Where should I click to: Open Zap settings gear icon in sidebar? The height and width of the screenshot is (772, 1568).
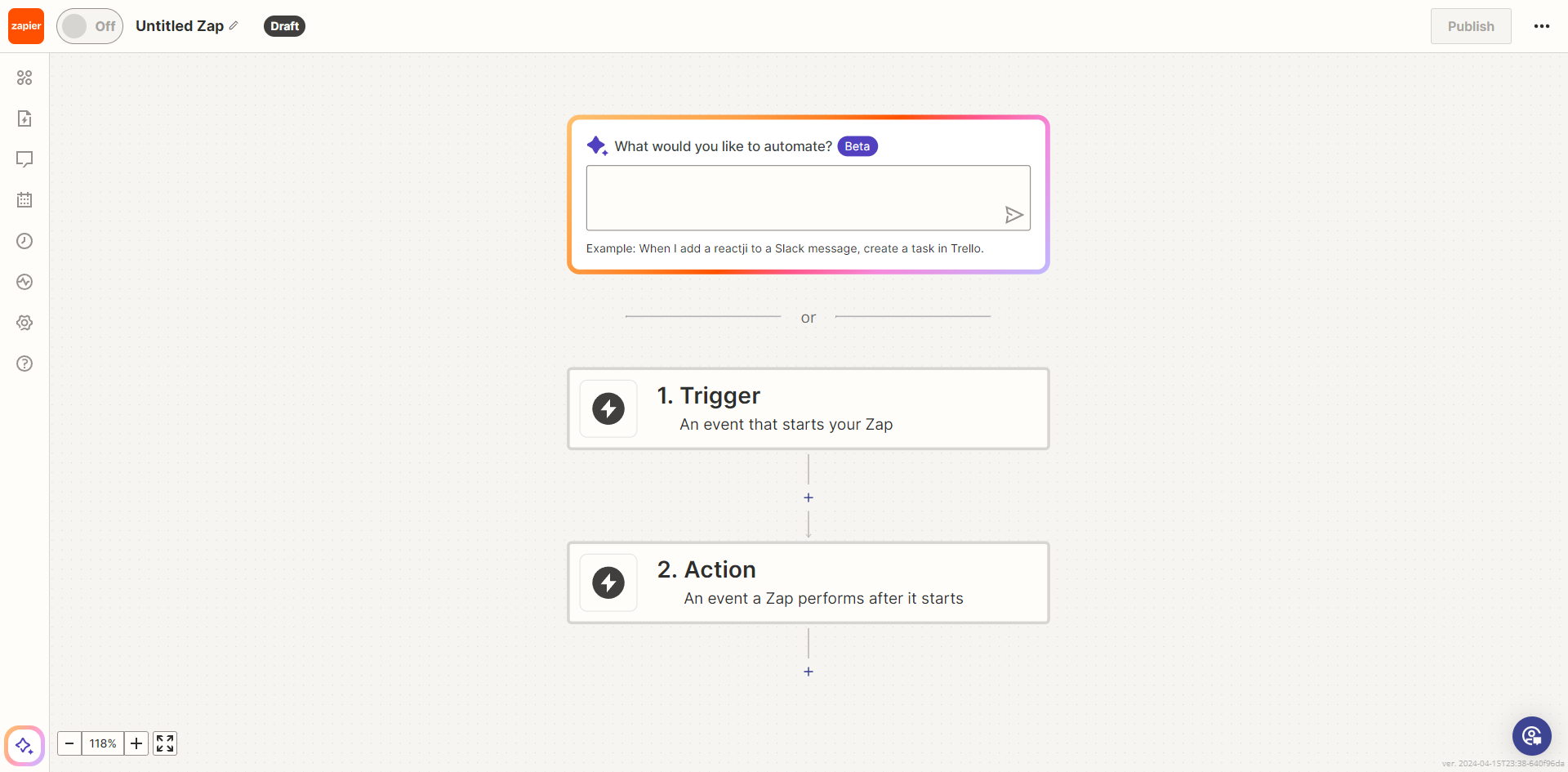pos(24,323)
